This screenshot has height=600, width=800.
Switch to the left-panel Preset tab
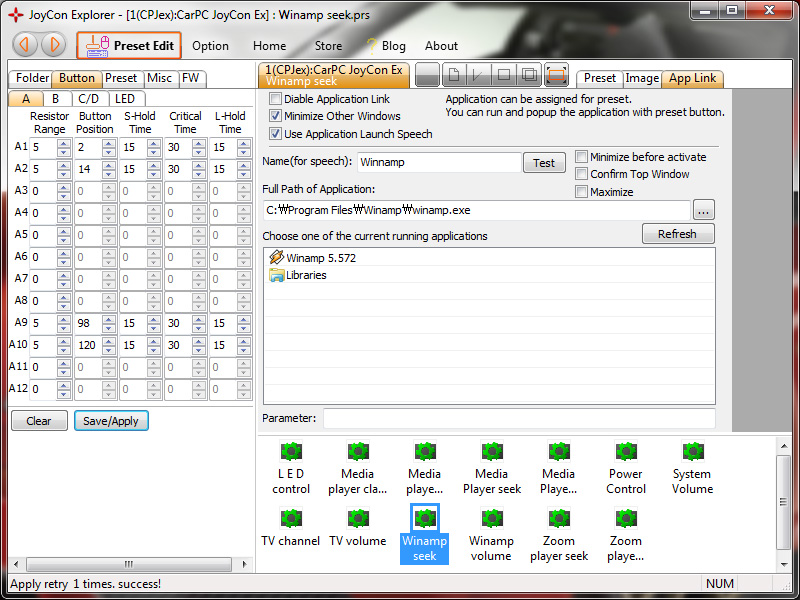(121, 78)
